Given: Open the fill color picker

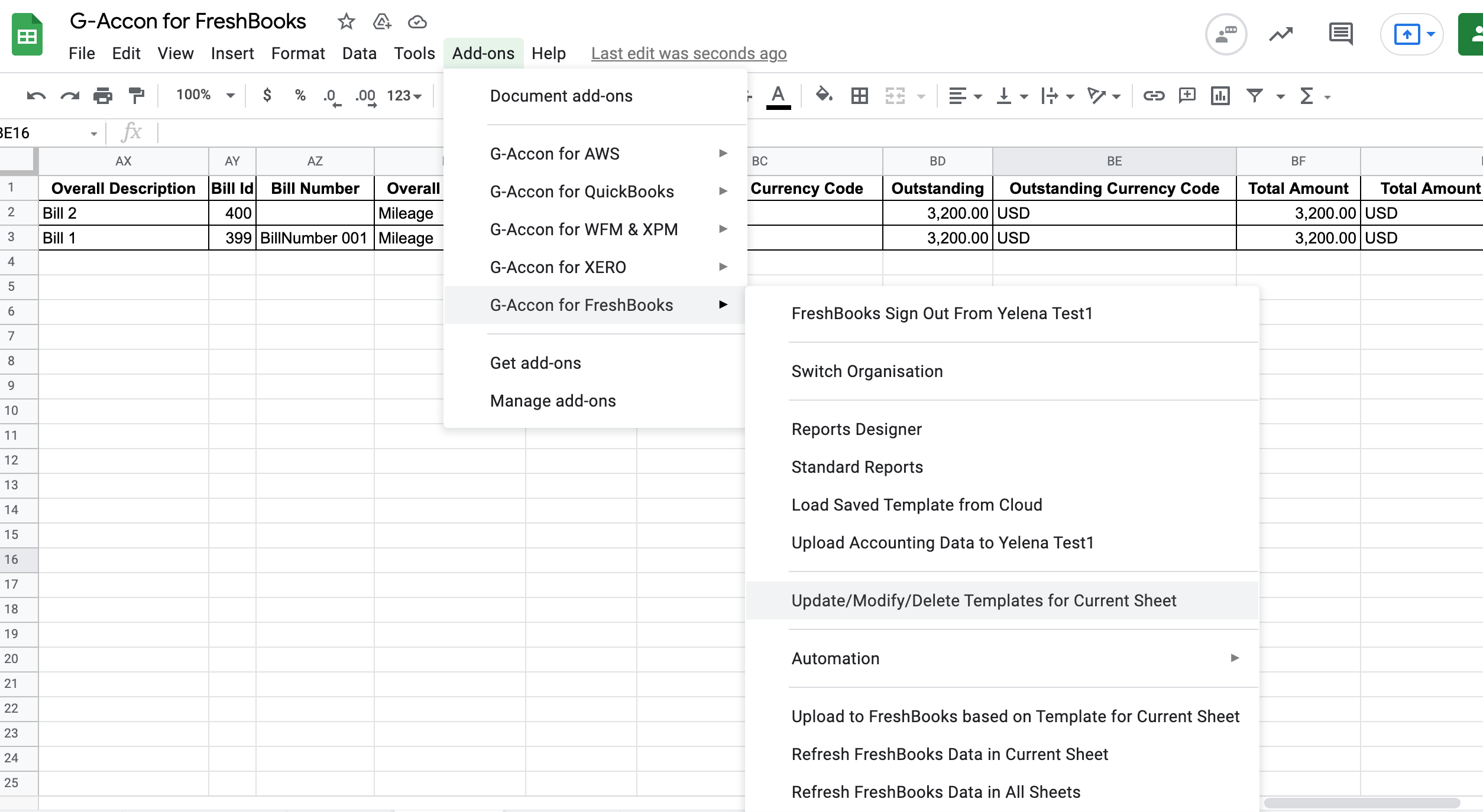Looking at the screenshot, I should click(x=824, y=95).
